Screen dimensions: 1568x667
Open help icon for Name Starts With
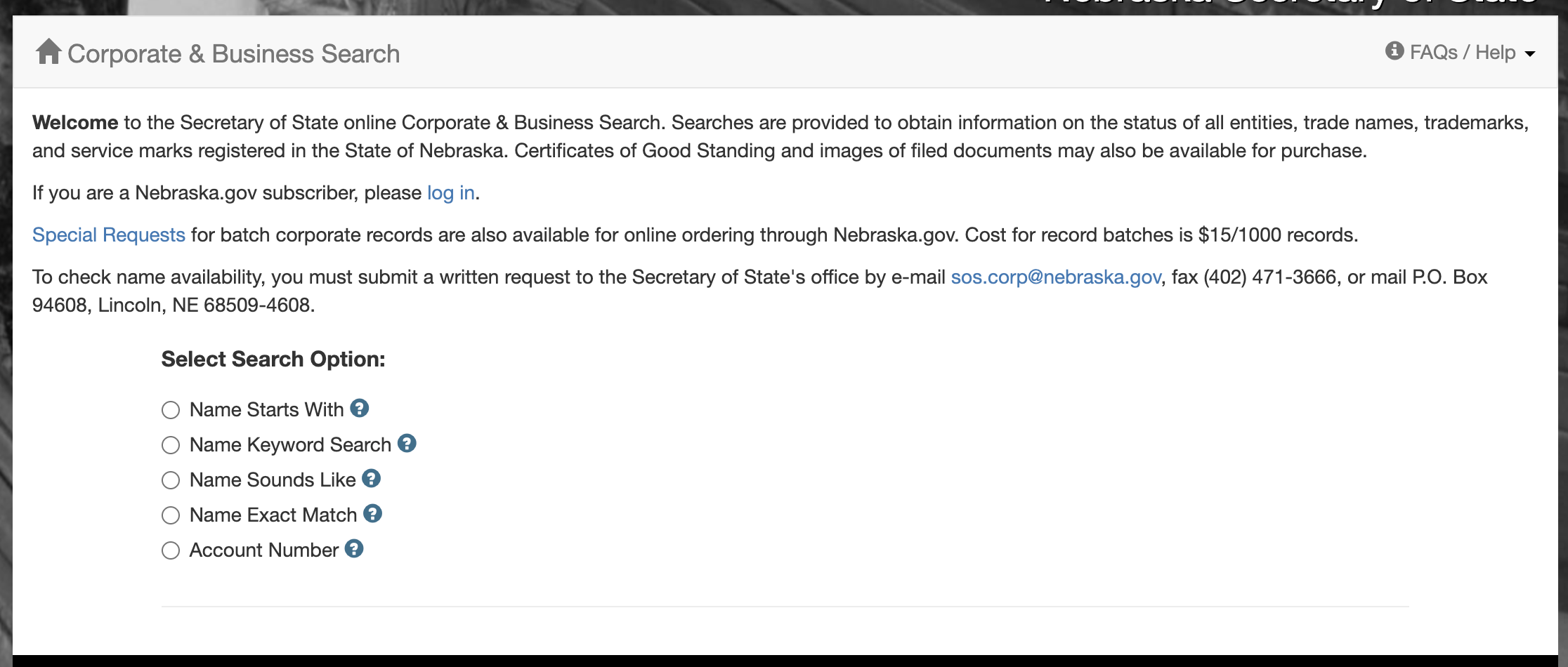[360, 408]
